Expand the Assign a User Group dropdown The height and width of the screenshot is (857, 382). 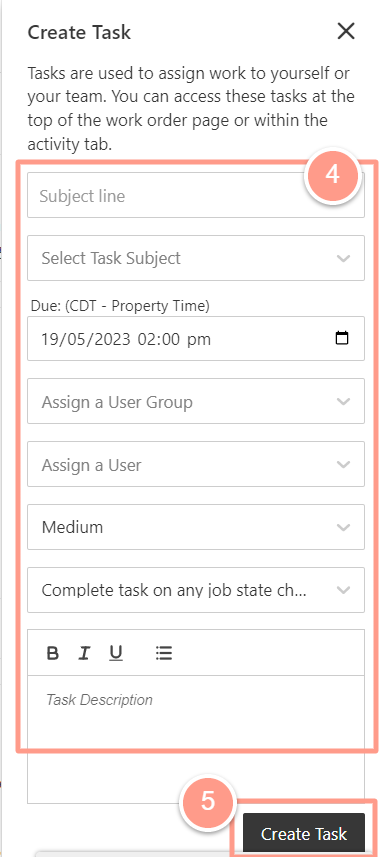[196, 401]
